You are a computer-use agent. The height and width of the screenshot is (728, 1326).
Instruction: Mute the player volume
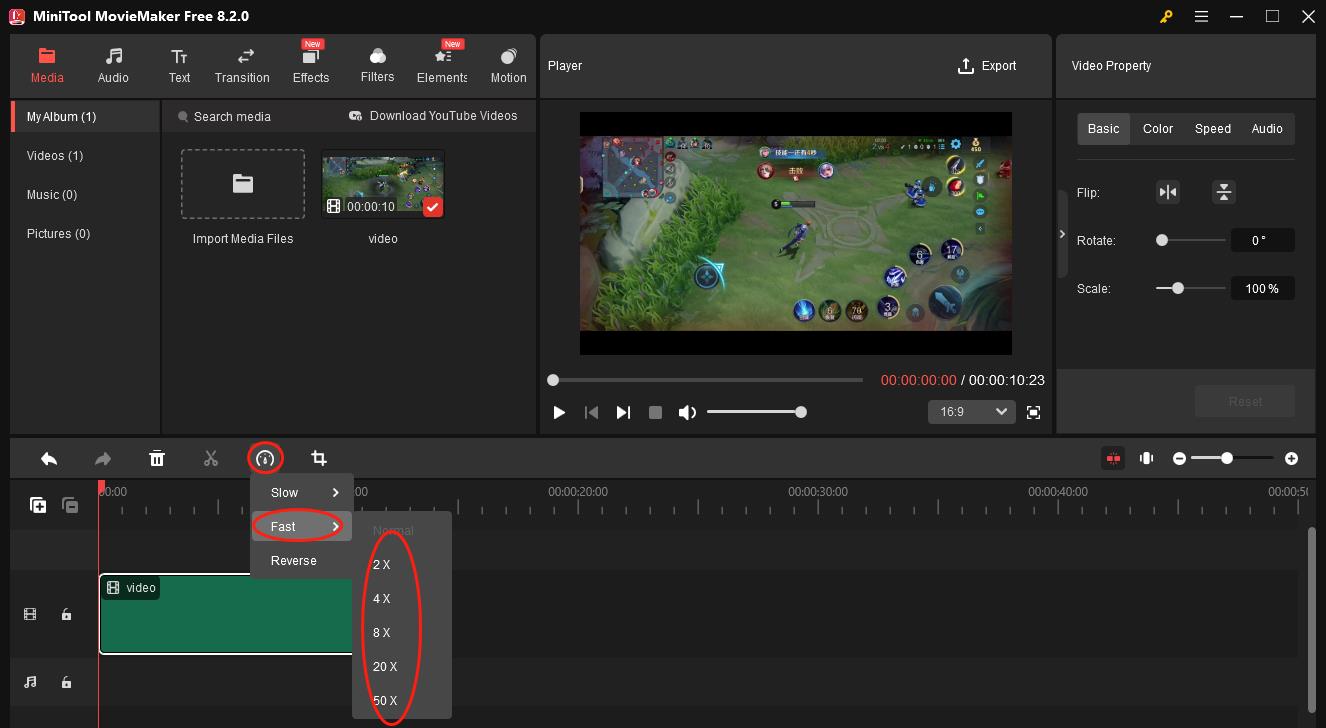pyautogui.click(x=687, y=412)
